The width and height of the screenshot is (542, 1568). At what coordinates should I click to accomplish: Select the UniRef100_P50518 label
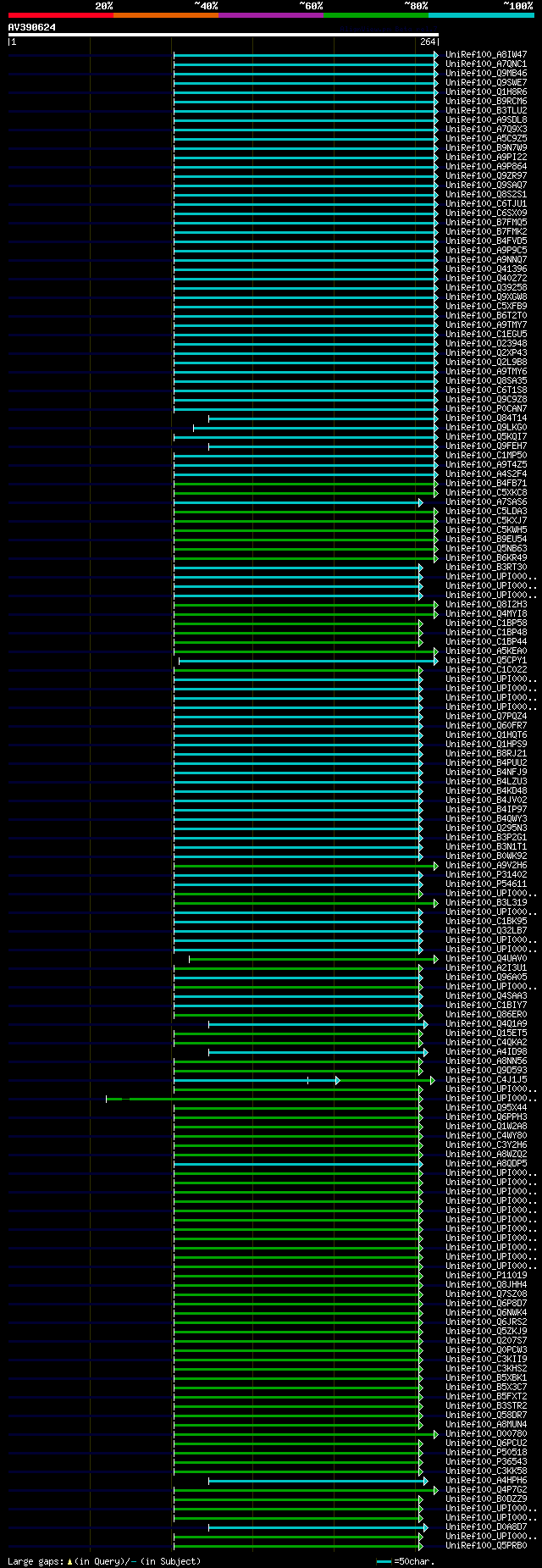(x=486, y=1452)
